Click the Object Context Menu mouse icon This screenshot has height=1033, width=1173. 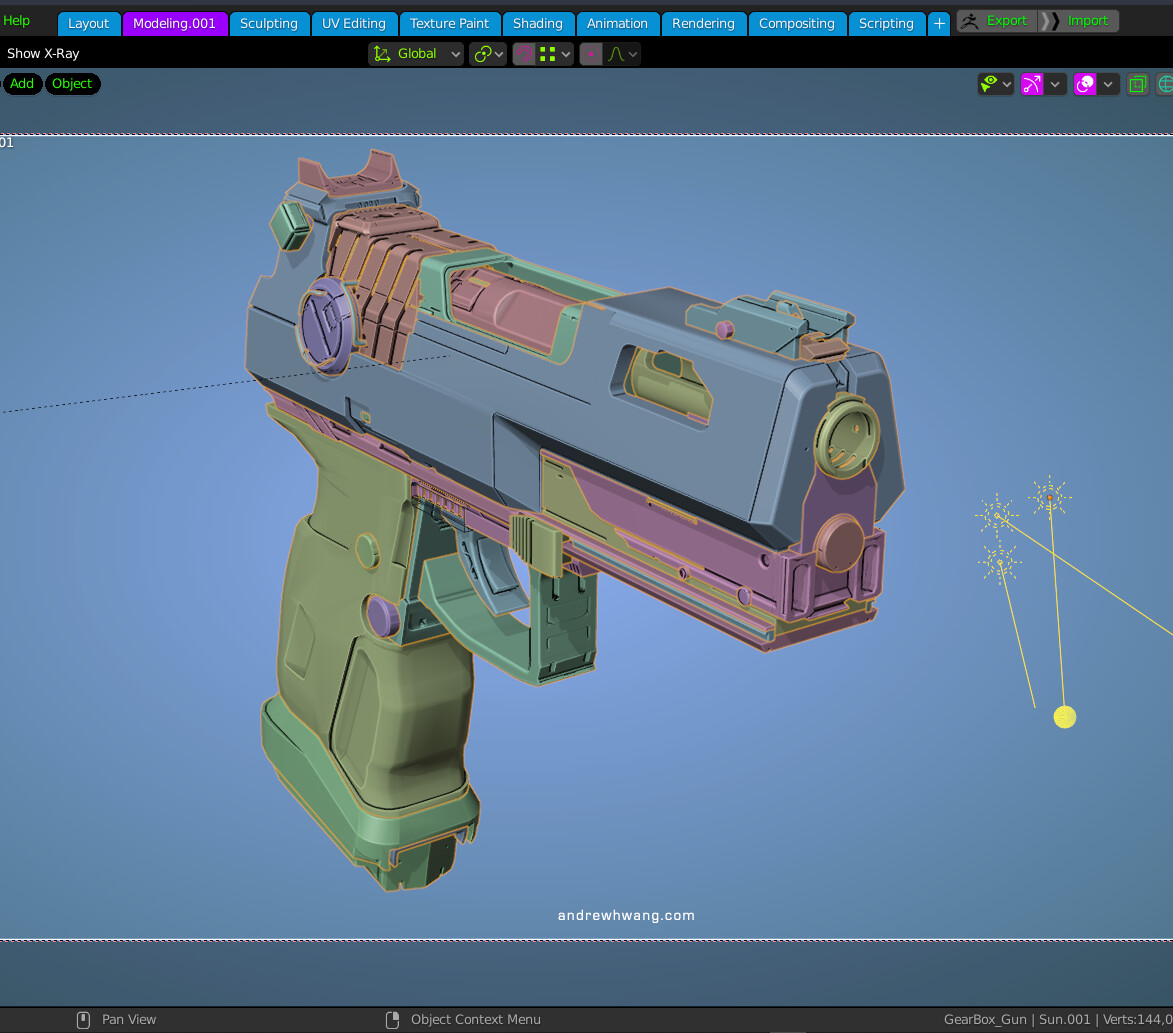(x=392, y=1020)
